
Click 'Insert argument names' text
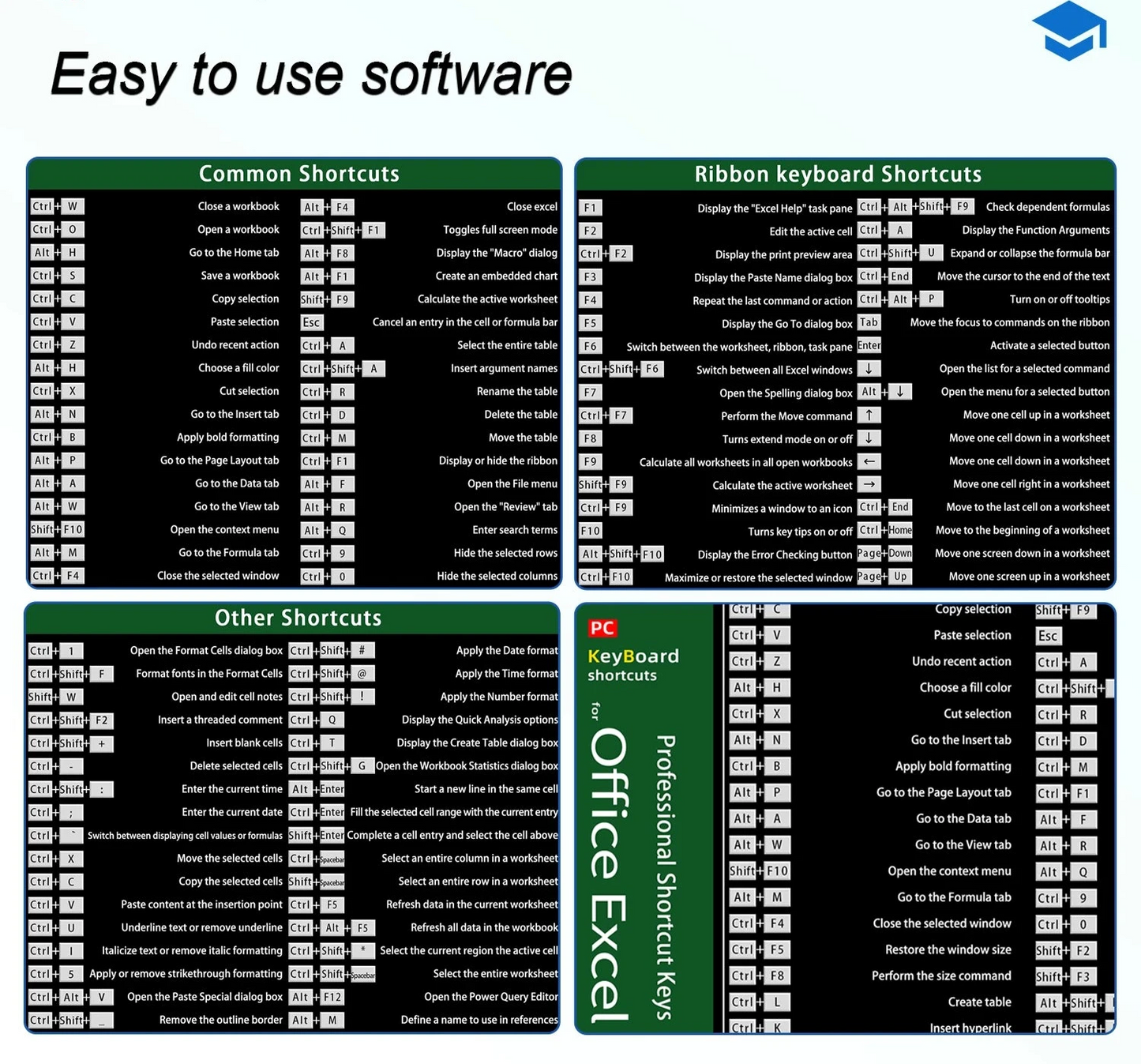[505, 368]
